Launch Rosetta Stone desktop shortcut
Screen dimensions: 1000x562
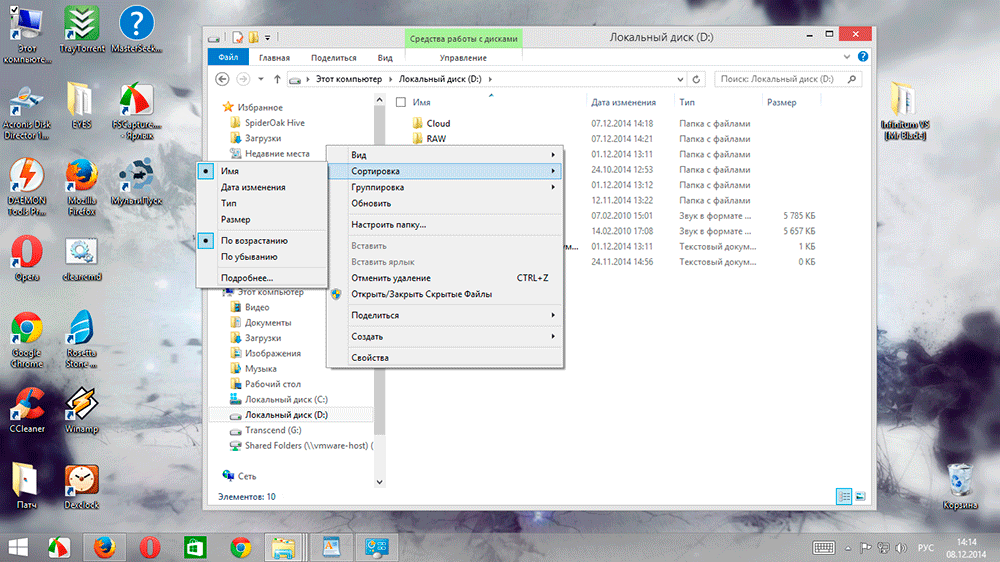81,339
